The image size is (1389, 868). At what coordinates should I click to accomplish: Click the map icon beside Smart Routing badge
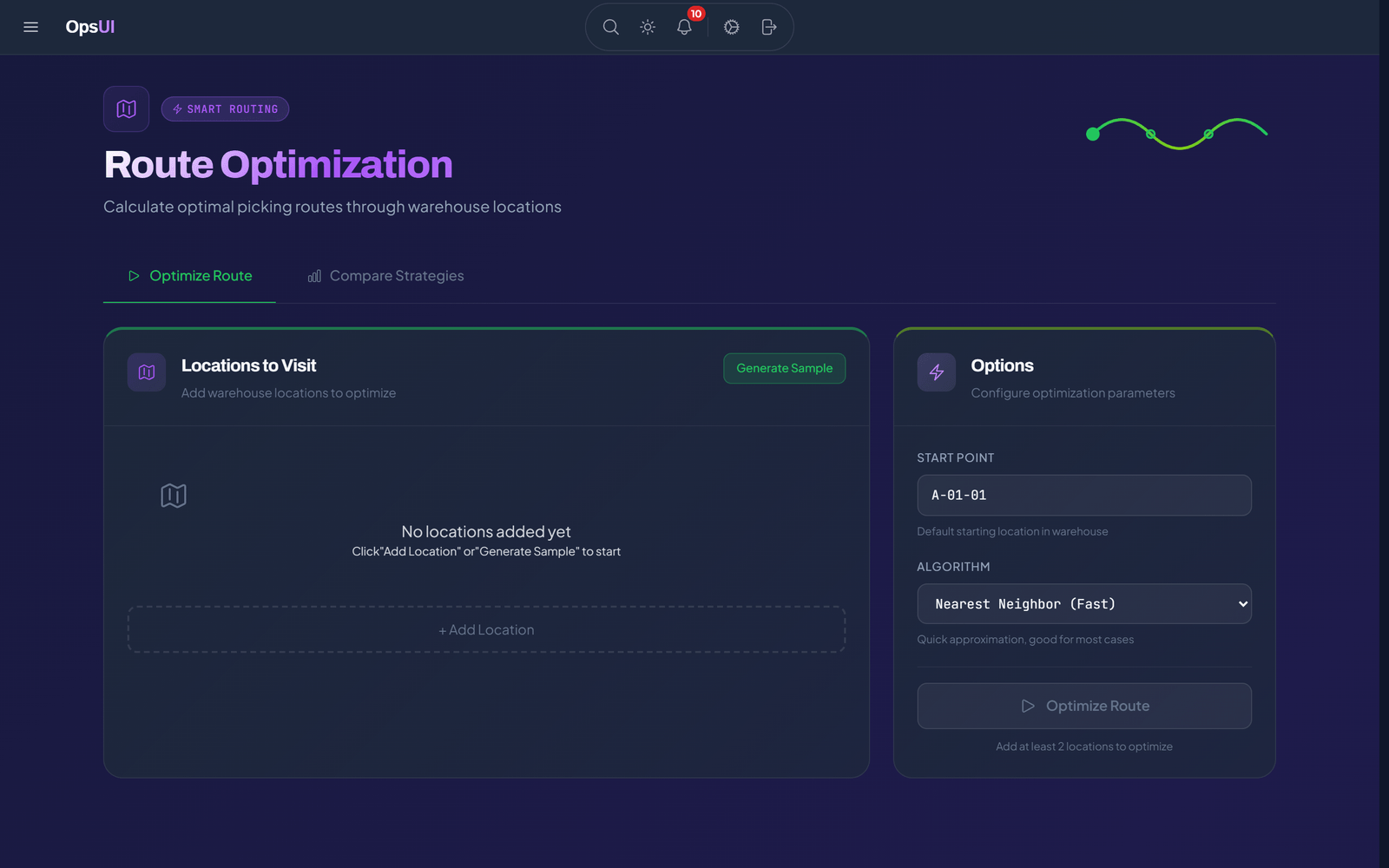(x=127, y=108)
